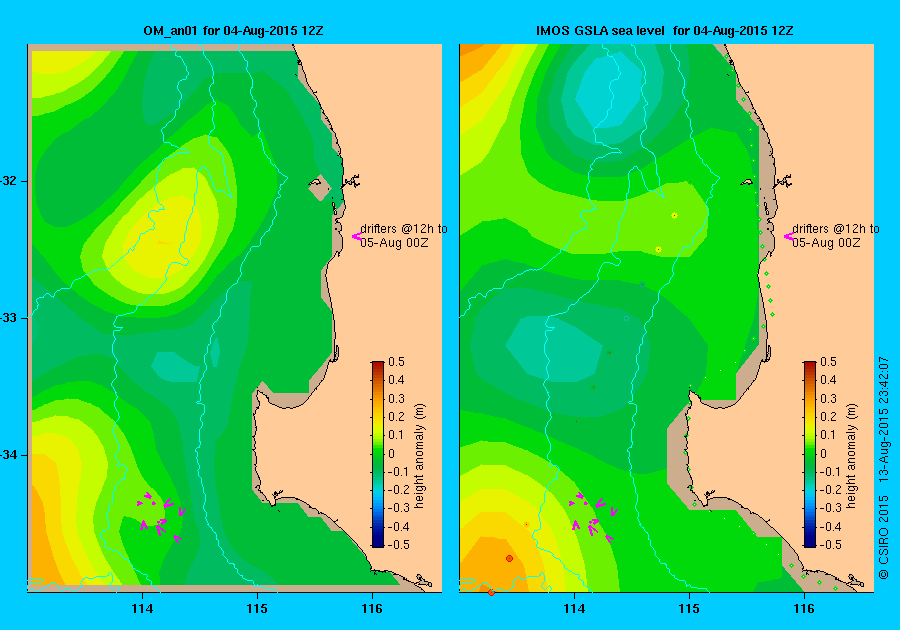Click the 116 longitude label on right map
The height and width of the screenshot is (630, 900).
click(x=804, y=609)
